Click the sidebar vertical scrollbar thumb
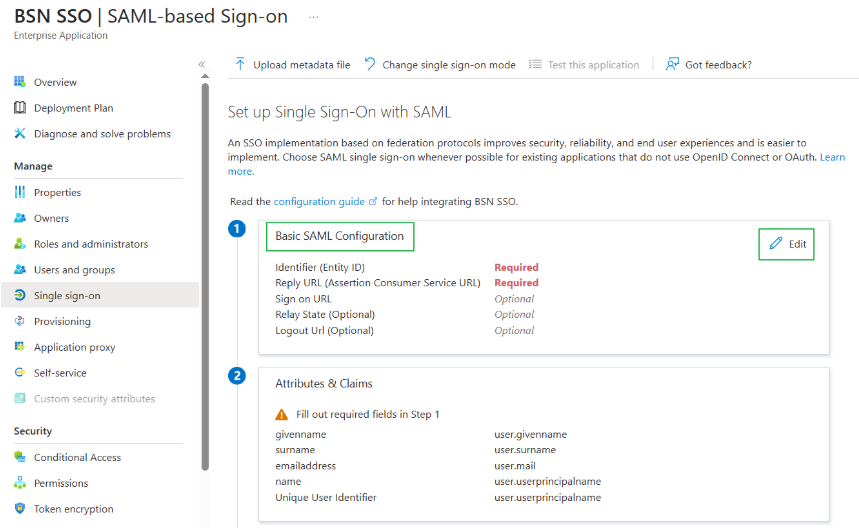The height and width of the screenshot is (528, 859). point(205,276)
